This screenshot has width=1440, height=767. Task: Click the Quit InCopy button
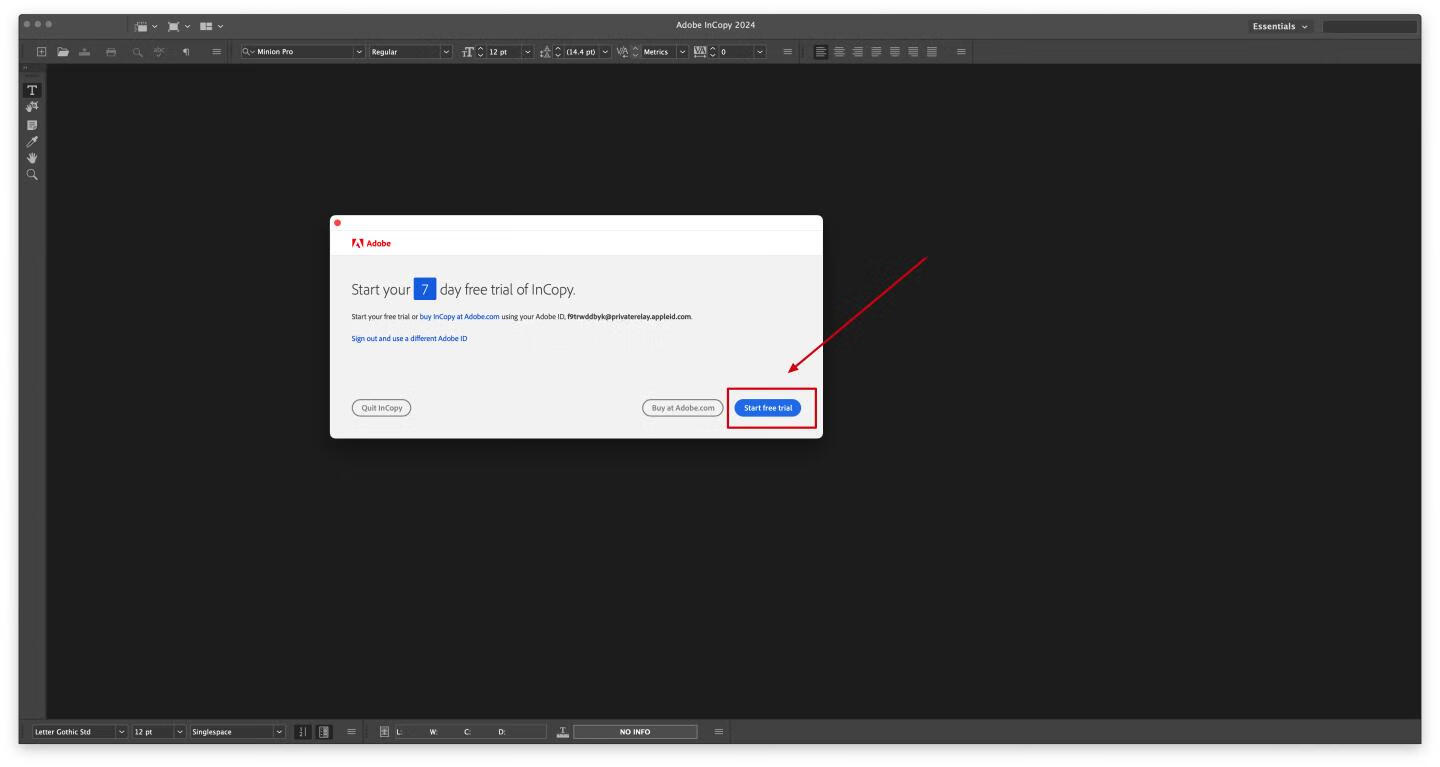click(381, 408)
